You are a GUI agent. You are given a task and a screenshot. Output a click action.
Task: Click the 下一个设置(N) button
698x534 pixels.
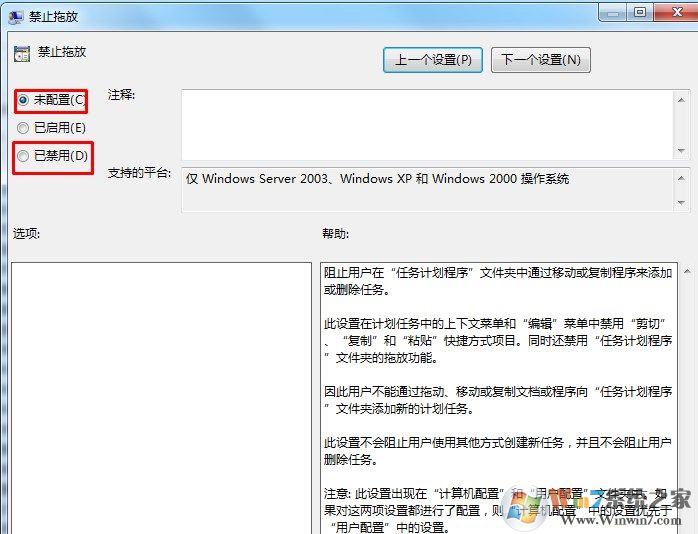click(x=541, y=60)
